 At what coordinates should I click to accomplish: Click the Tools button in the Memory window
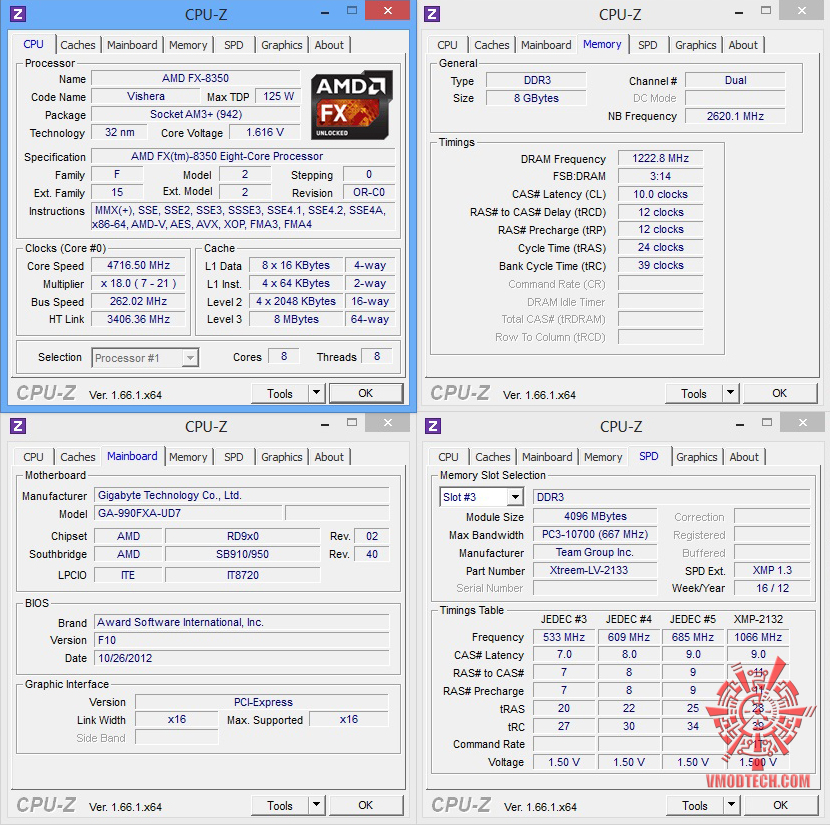(693, 393)
